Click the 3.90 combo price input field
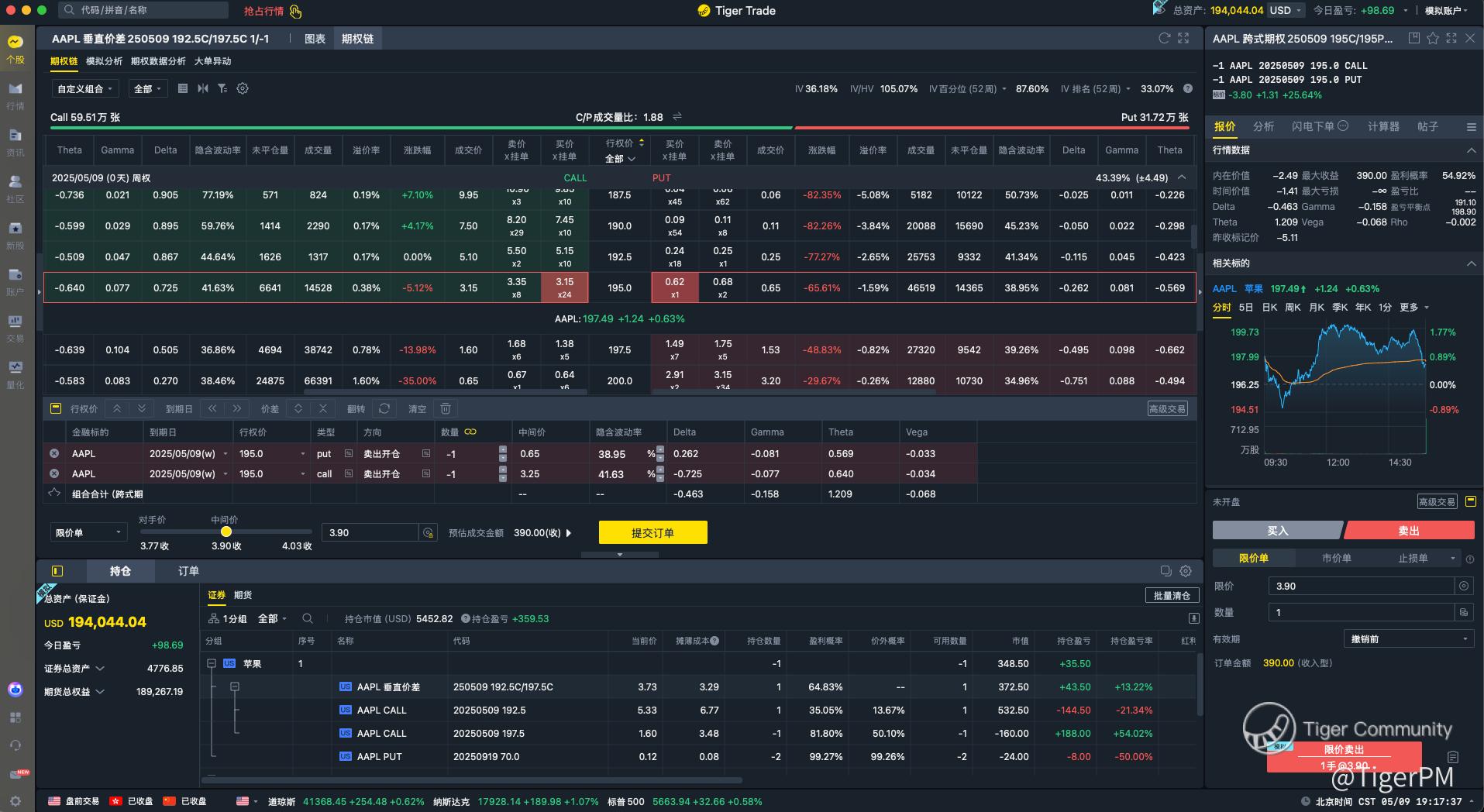Viewport: 1484px width, 812px height. [370, 532]
